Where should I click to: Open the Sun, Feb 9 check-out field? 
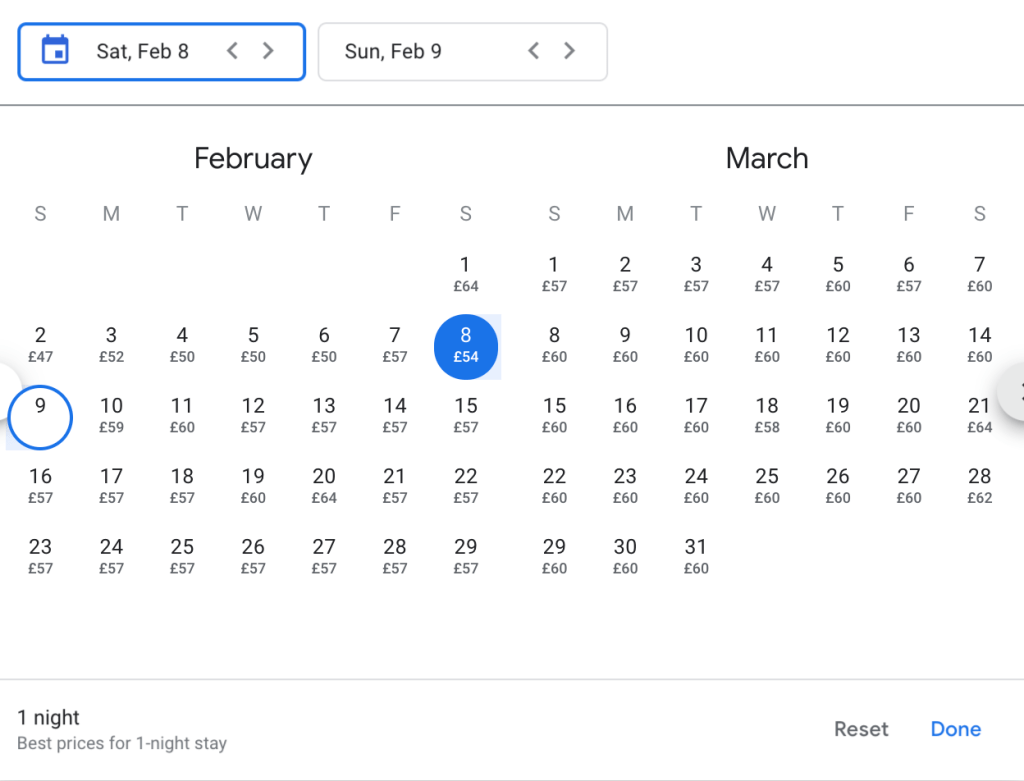pyautogui.click(x=420, y=51)
